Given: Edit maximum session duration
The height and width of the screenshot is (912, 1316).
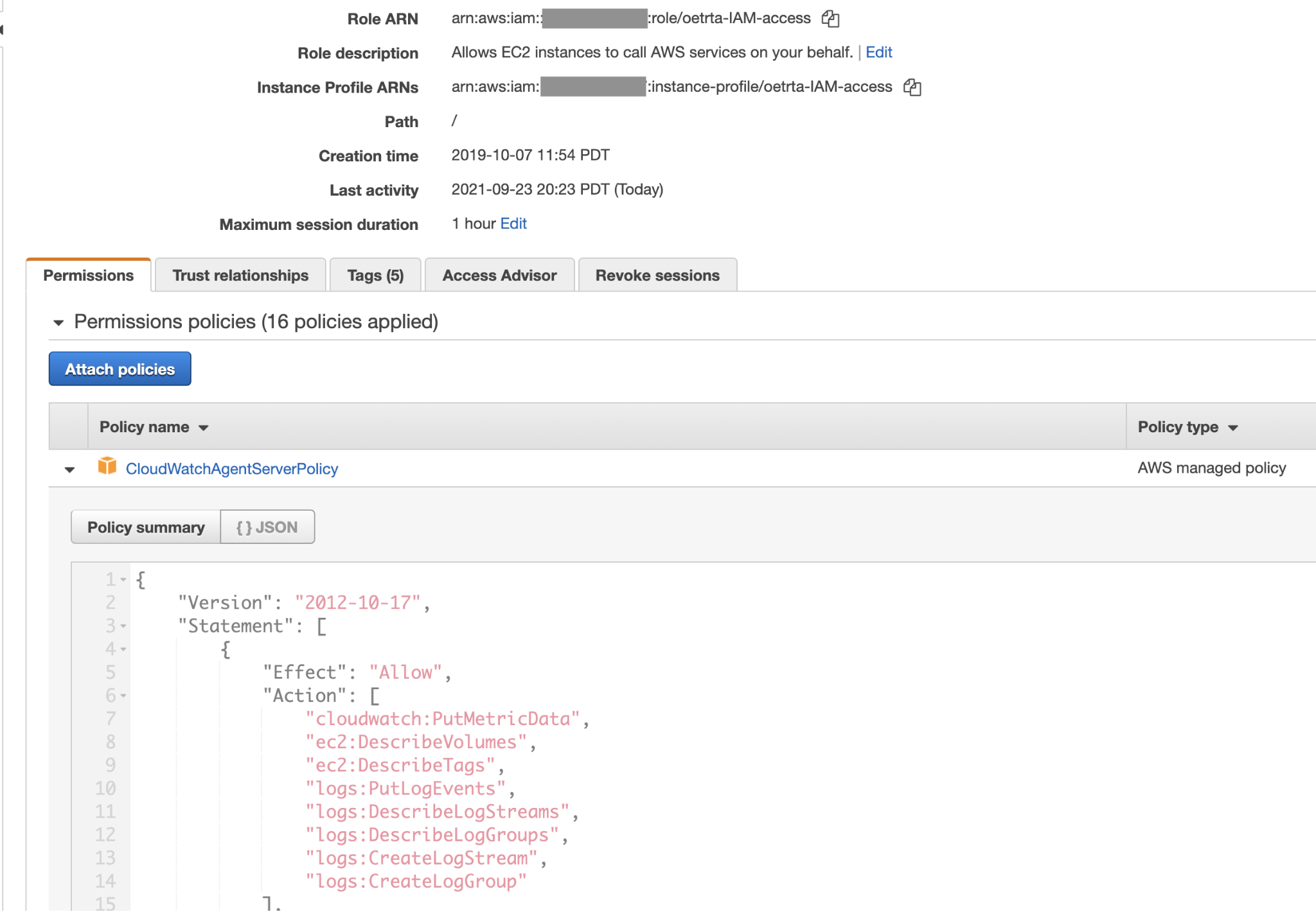Looking at the screenshot, I should coord(513,224).
